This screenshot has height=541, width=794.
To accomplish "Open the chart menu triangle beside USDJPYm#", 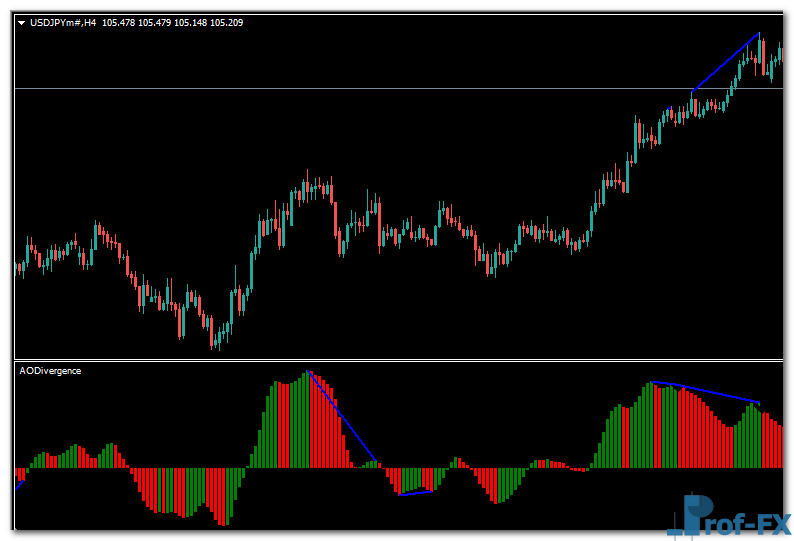I will click(22, 22).
